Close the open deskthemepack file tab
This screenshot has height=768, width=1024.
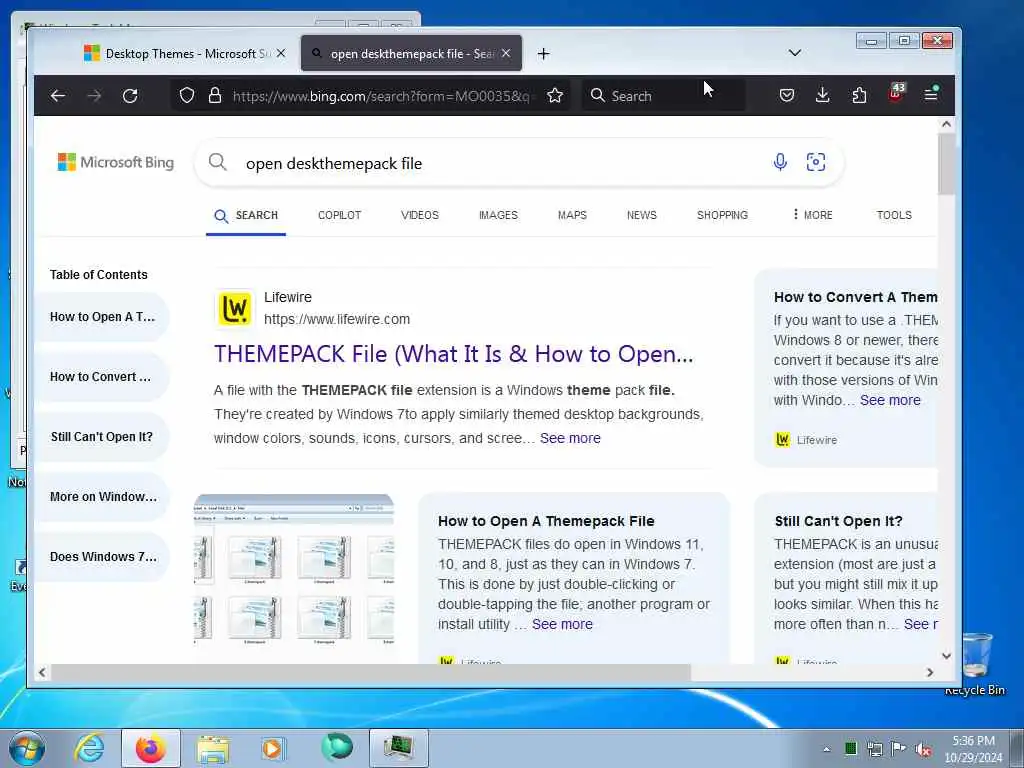pos(506,54)
